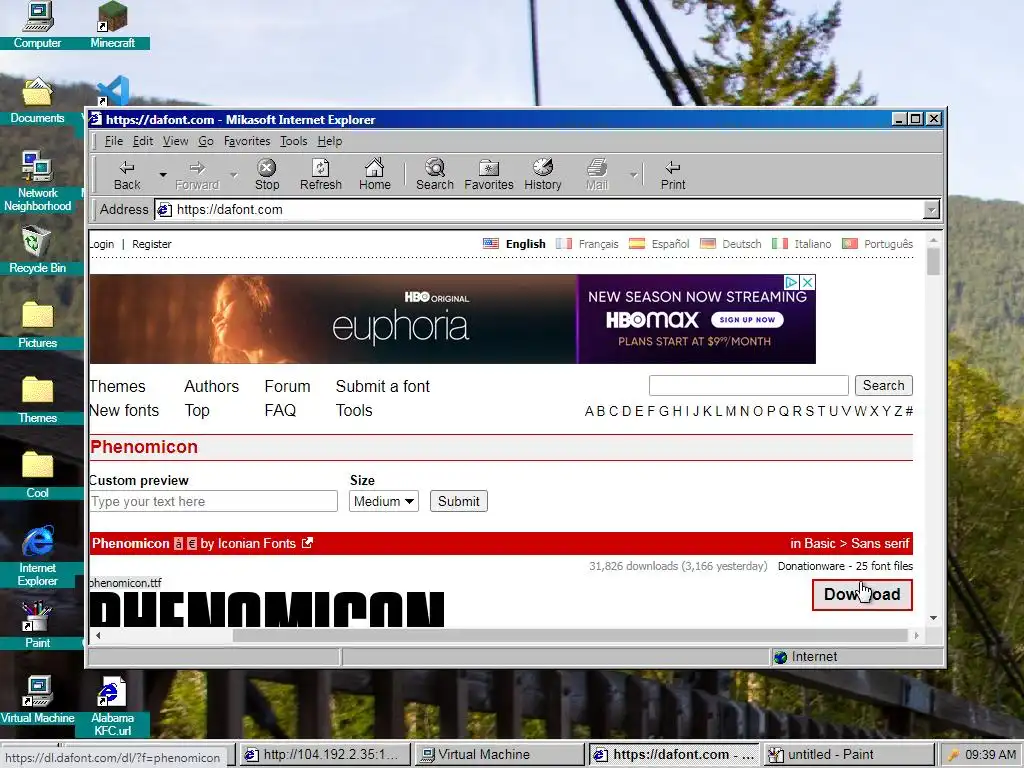This screenshot has height=768, width=1024.
Task: Click the 09:39 AM system clock
Action: coord(990,754)
